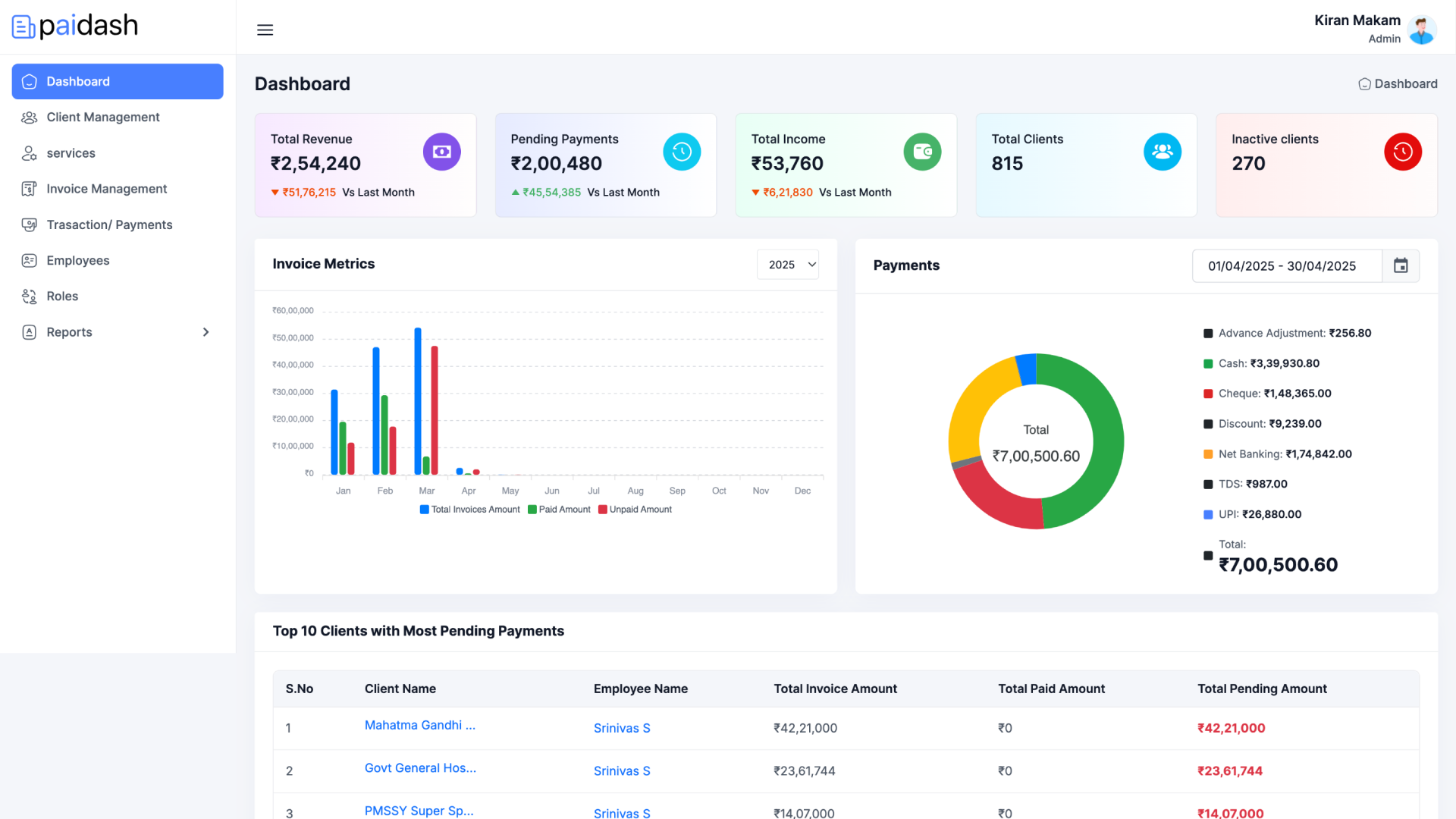This screenshot has width=1456, height=819.
Task: Click the Roles sidebar icon
Action: pyautogui.click(x=30, y=297)
